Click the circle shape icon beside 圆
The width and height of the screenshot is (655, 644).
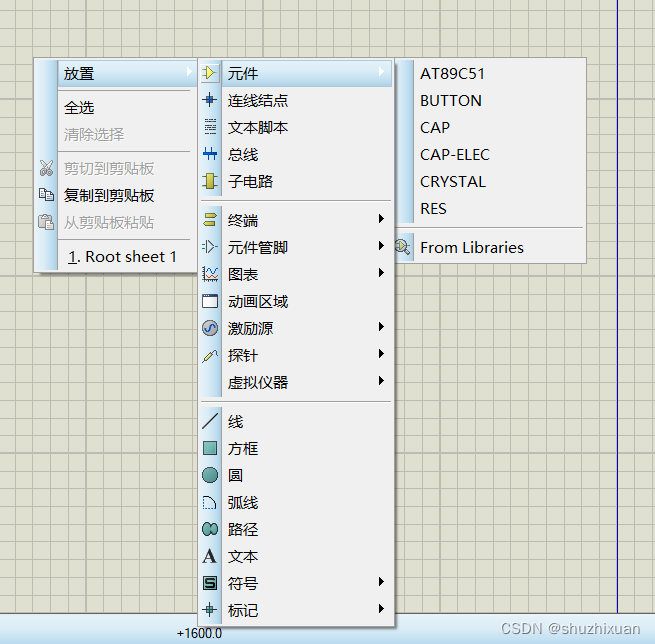pyautogui.click(x=210, y=475)
